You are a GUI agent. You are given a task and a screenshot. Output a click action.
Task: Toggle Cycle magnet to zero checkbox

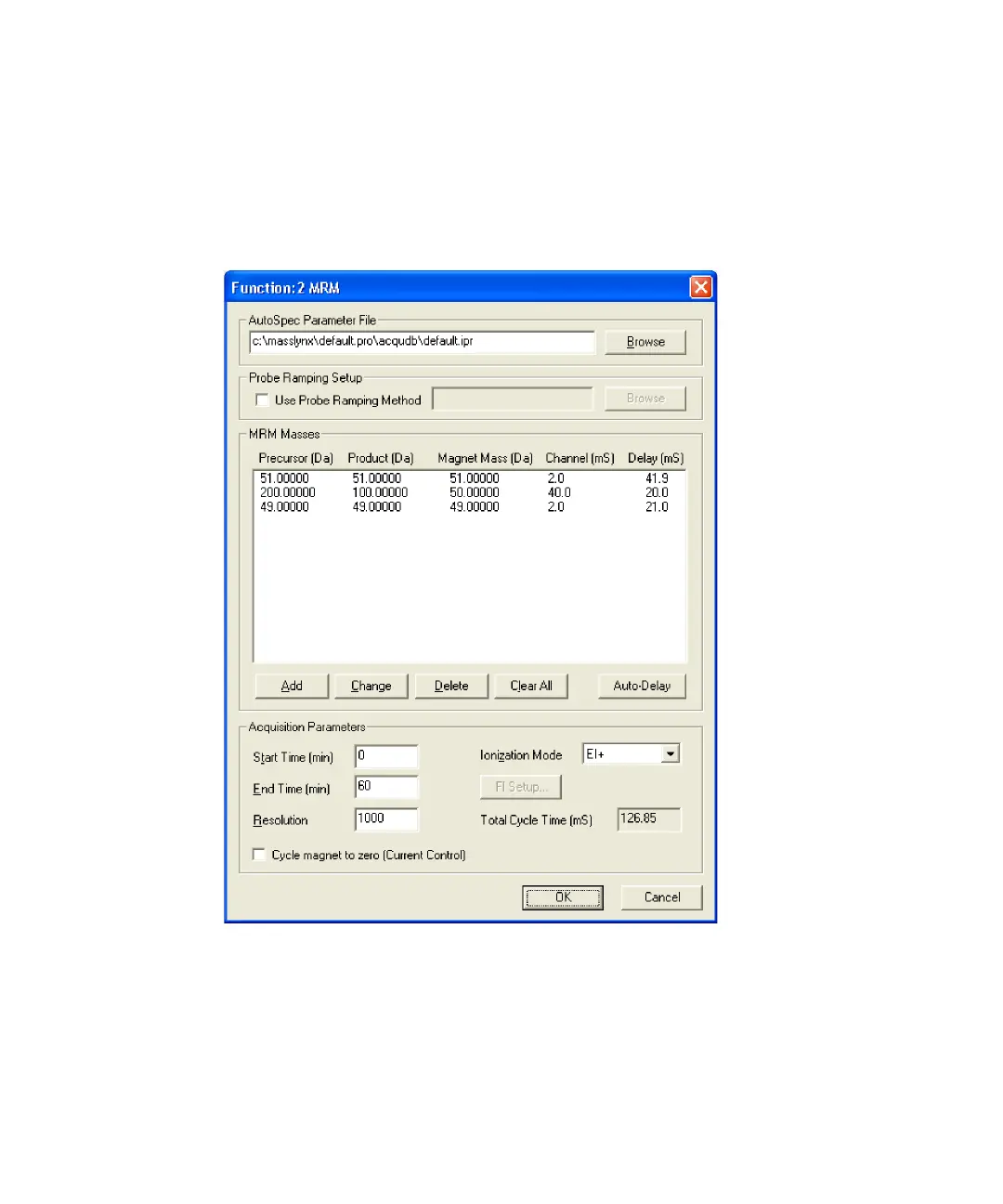coord(259,855)
